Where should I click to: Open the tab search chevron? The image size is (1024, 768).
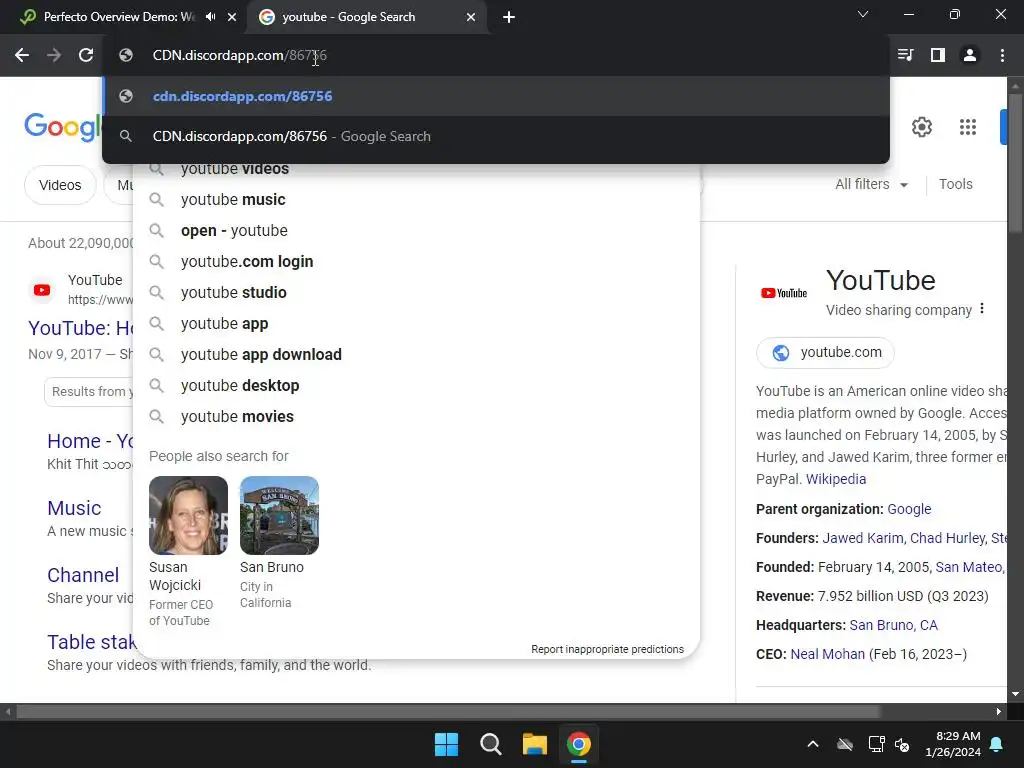(863, 14)
